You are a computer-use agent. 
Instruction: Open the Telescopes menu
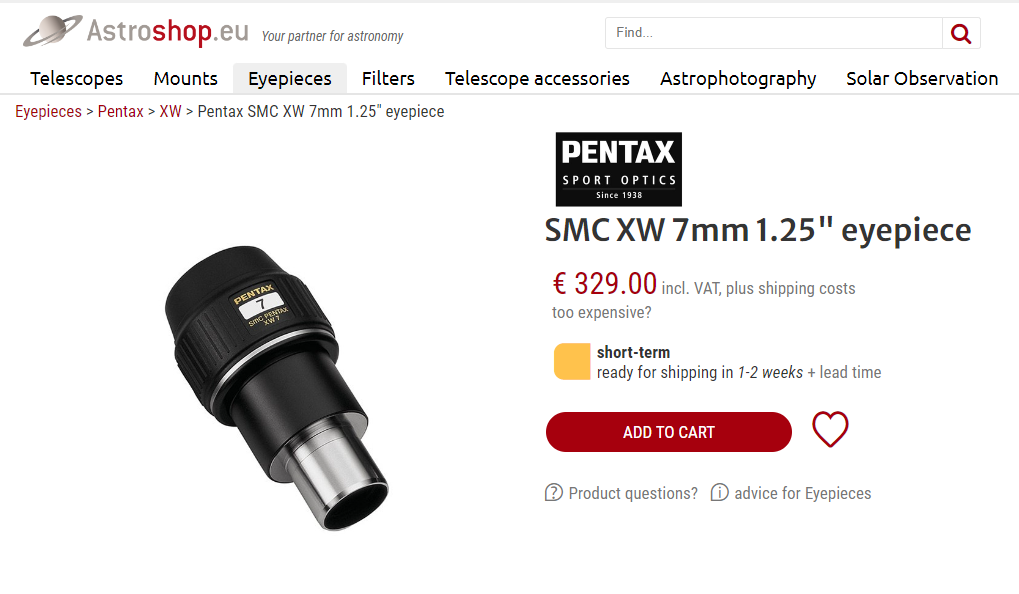[77, 79]
